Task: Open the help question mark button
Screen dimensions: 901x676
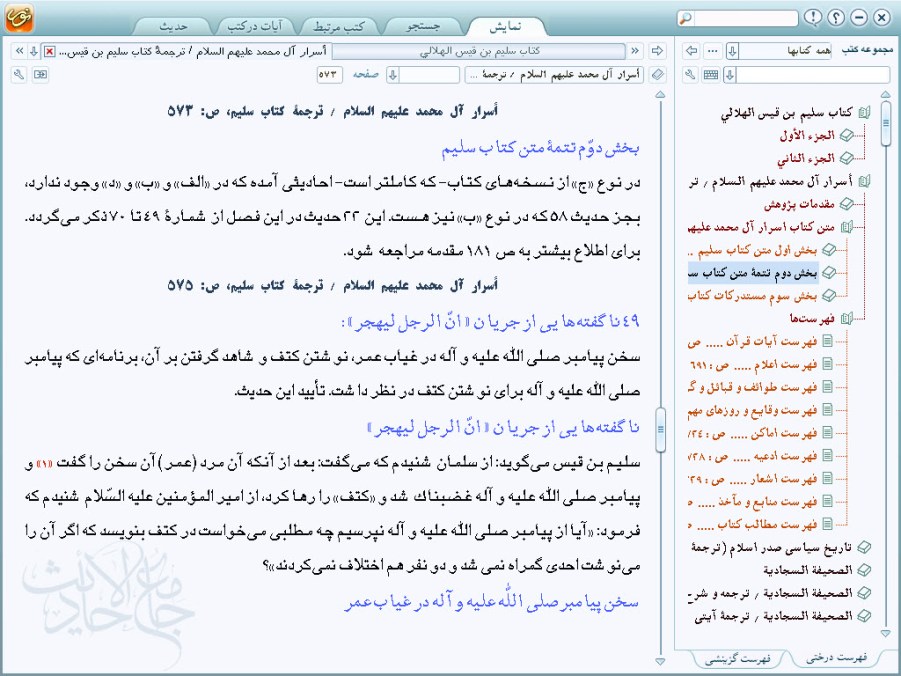Action: pos(836,18)
